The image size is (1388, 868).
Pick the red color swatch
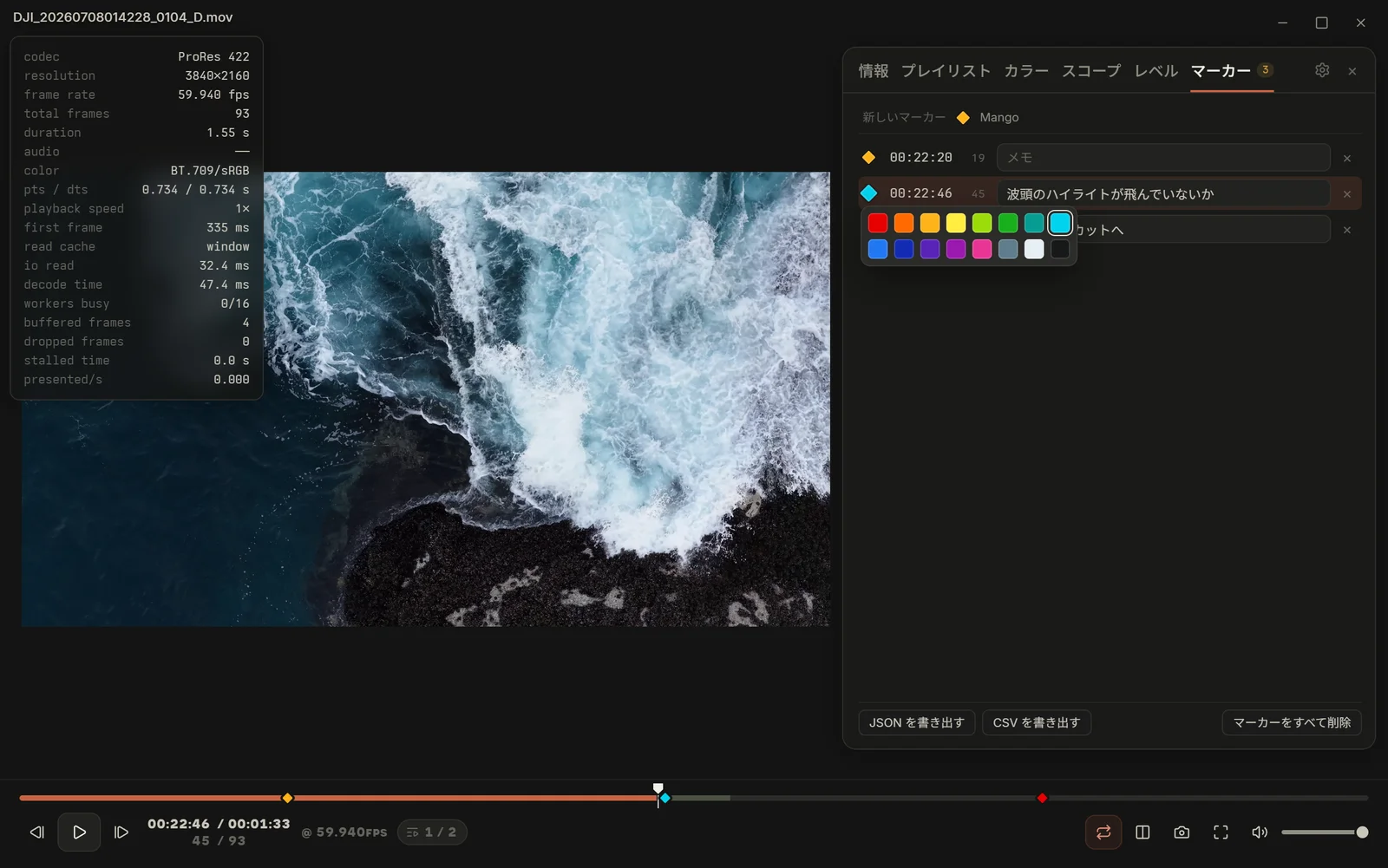878,223
